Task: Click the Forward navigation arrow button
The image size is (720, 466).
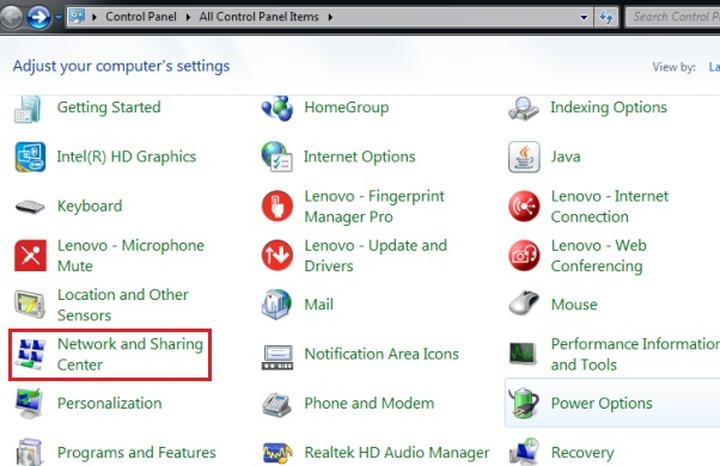Action: tap(39, 17)
